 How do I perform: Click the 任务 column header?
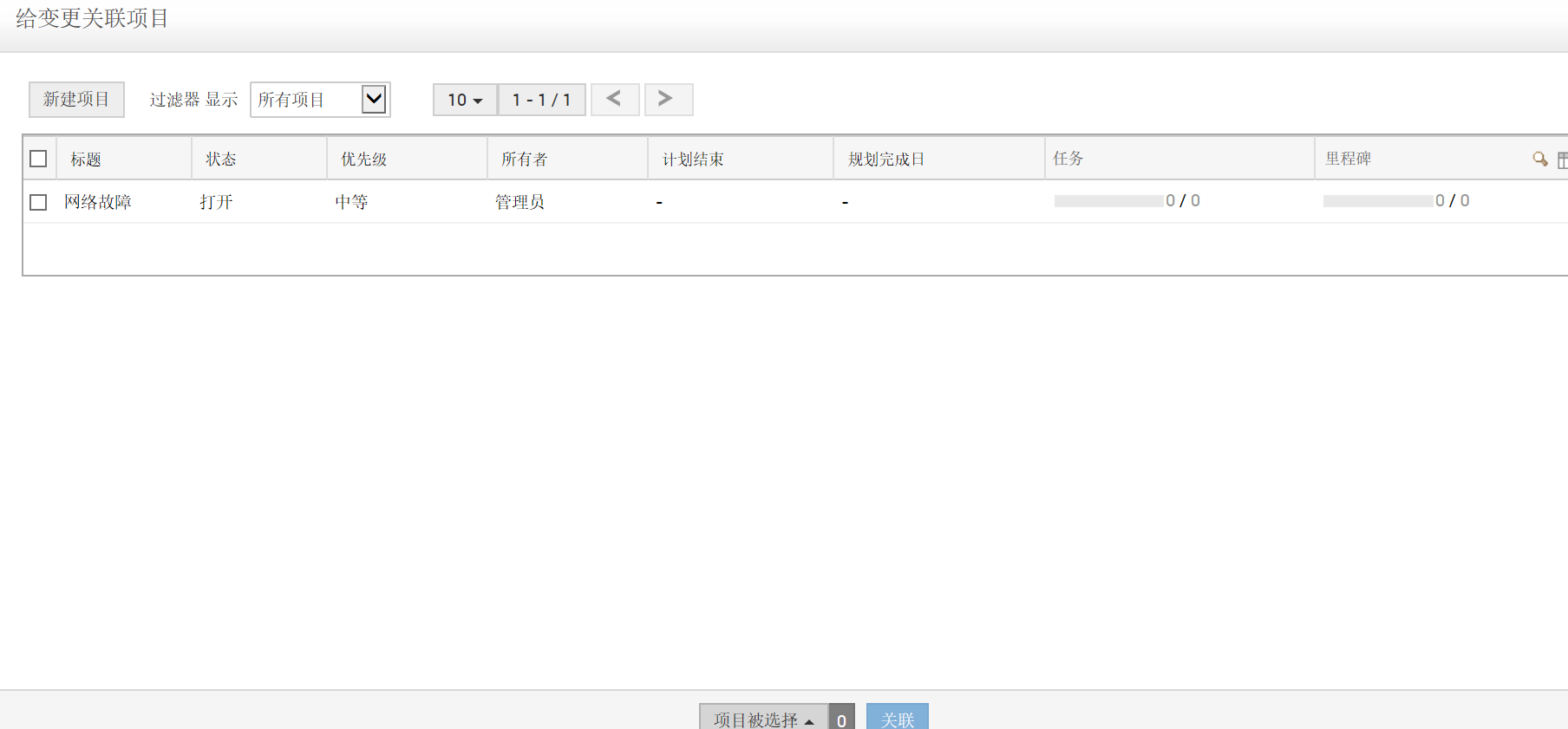coord(1068,159)
